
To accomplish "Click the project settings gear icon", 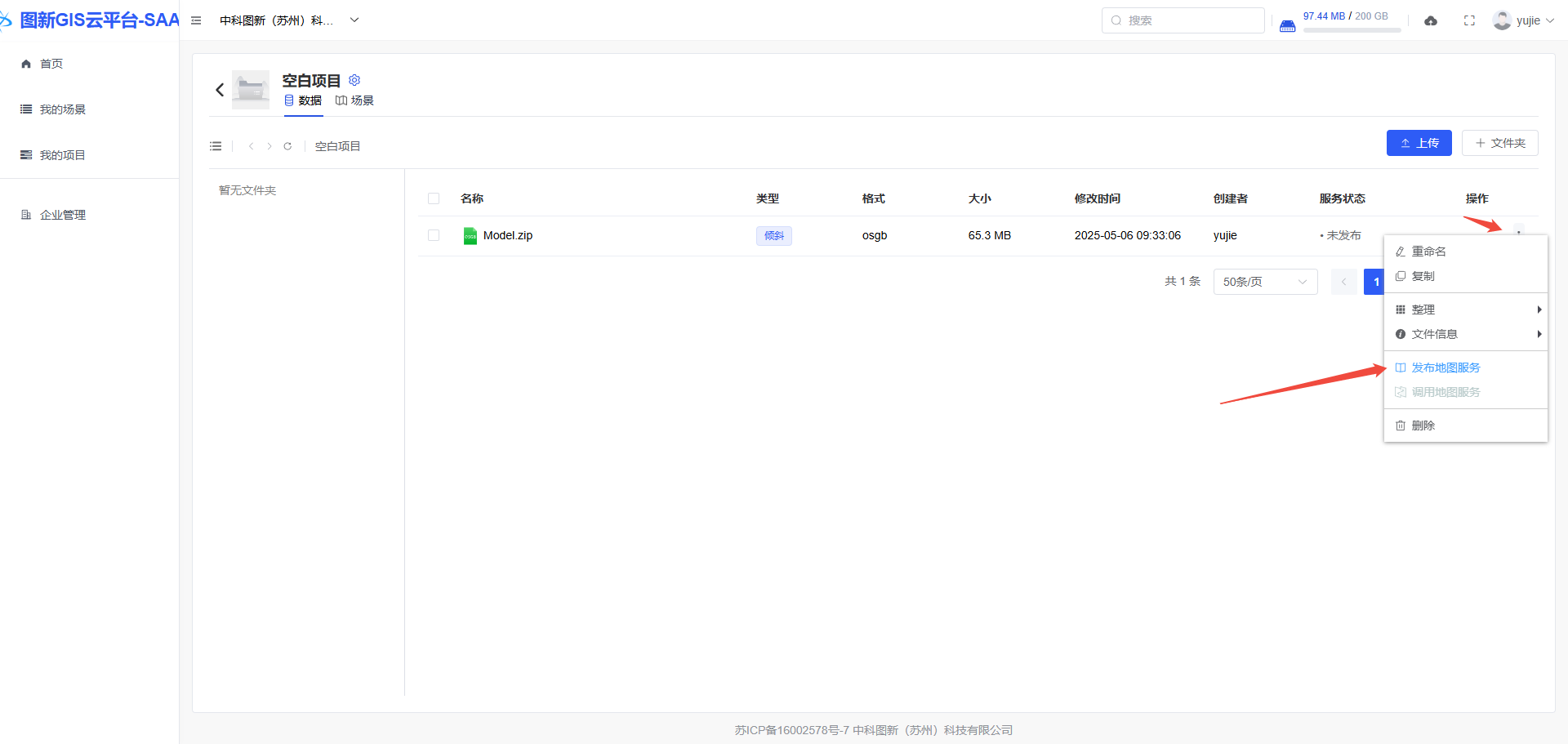I will (x=354, y=80).
